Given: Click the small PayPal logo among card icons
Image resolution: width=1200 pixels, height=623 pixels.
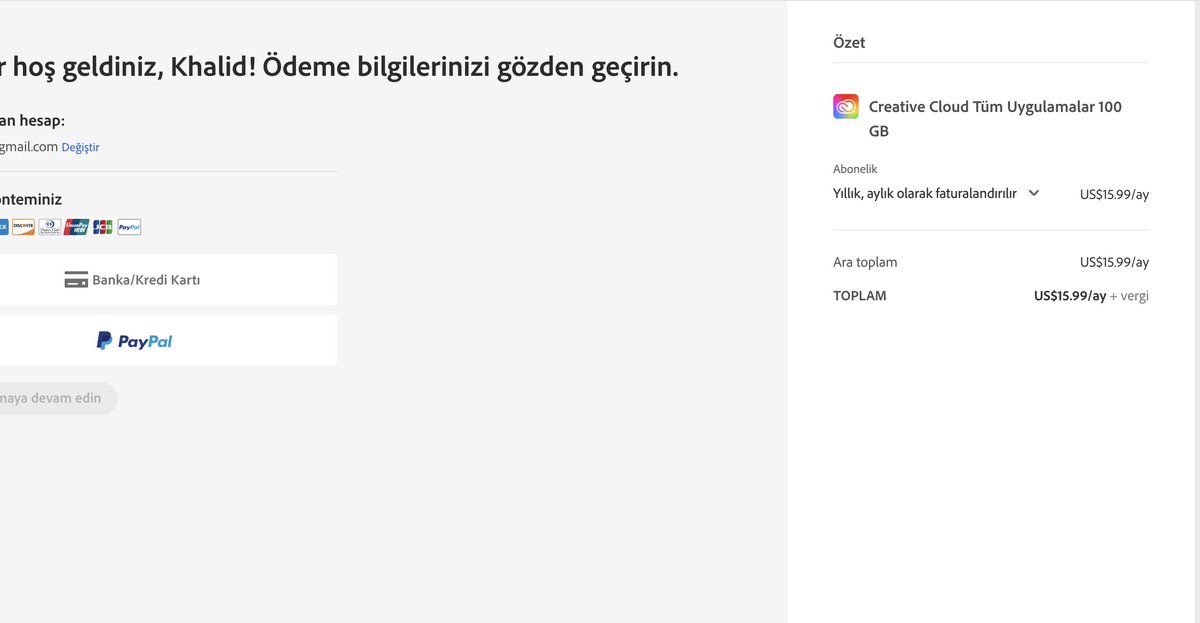Looking at the screenshot, I should coord(129,227).
